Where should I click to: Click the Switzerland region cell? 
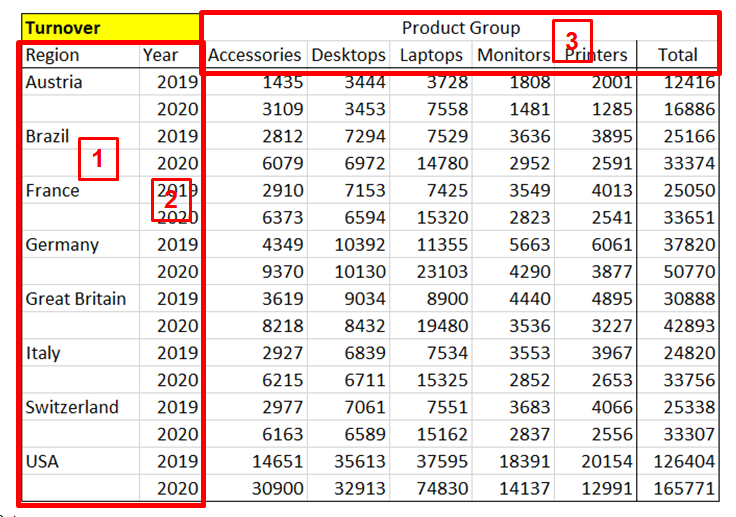tap(72, 407)
